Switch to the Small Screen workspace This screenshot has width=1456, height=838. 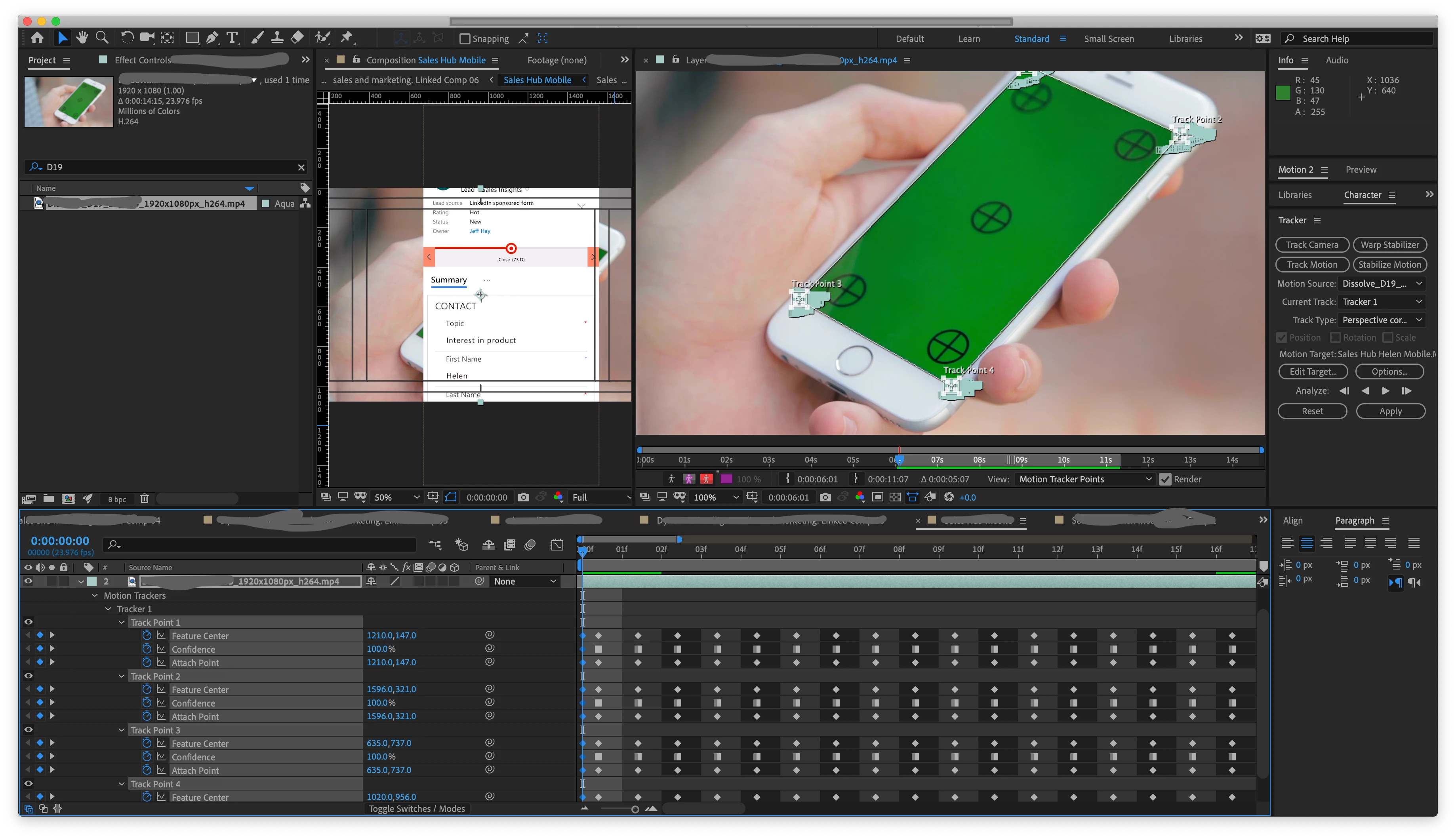(x=1108, y=38)
